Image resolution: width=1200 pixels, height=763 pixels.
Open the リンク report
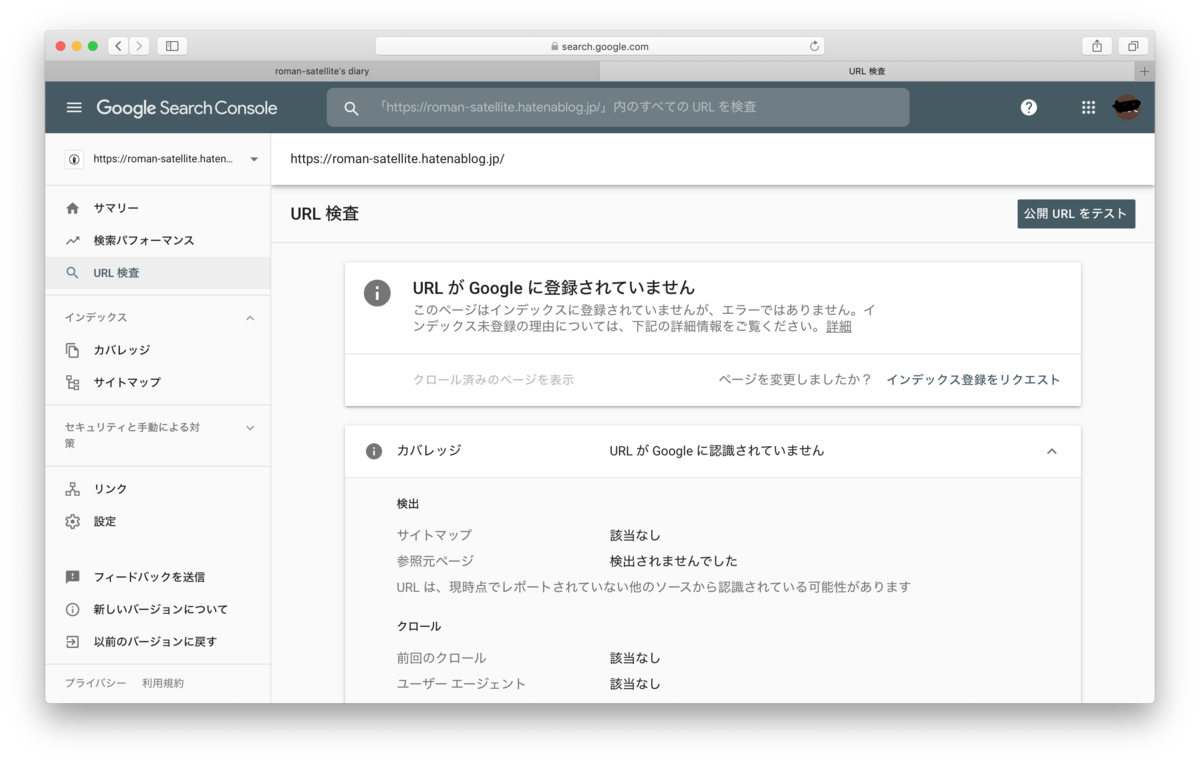[157, 489]
